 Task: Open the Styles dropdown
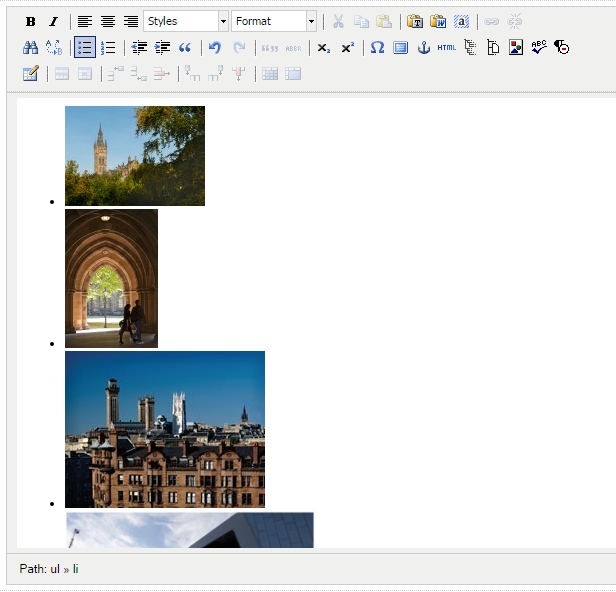(x=181, y=21)
